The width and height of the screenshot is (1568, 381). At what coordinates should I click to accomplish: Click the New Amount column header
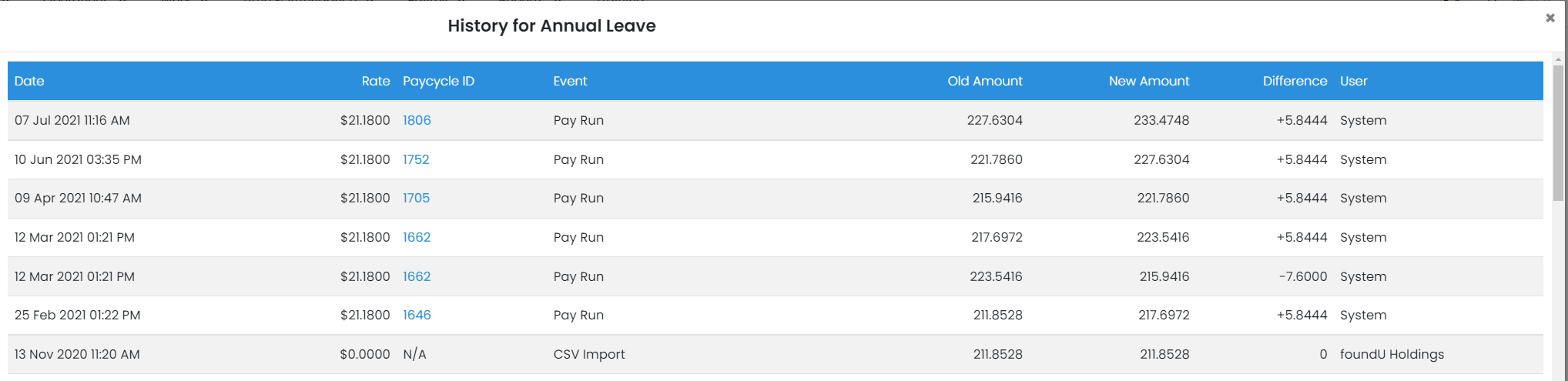pos(1148,81)
